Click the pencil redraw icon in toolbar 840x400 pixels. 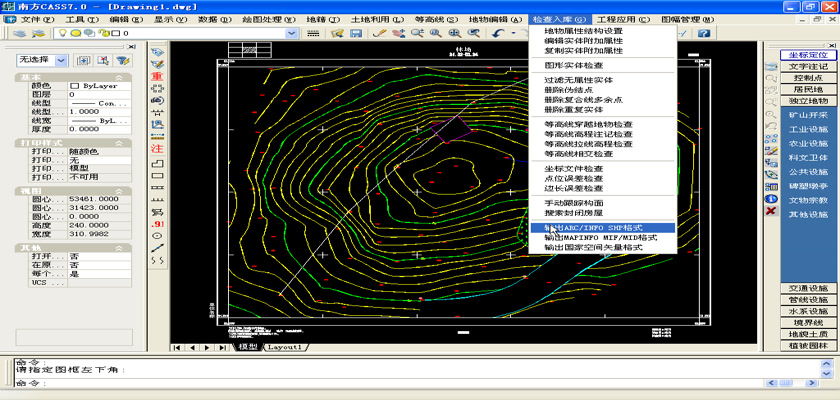379,33
